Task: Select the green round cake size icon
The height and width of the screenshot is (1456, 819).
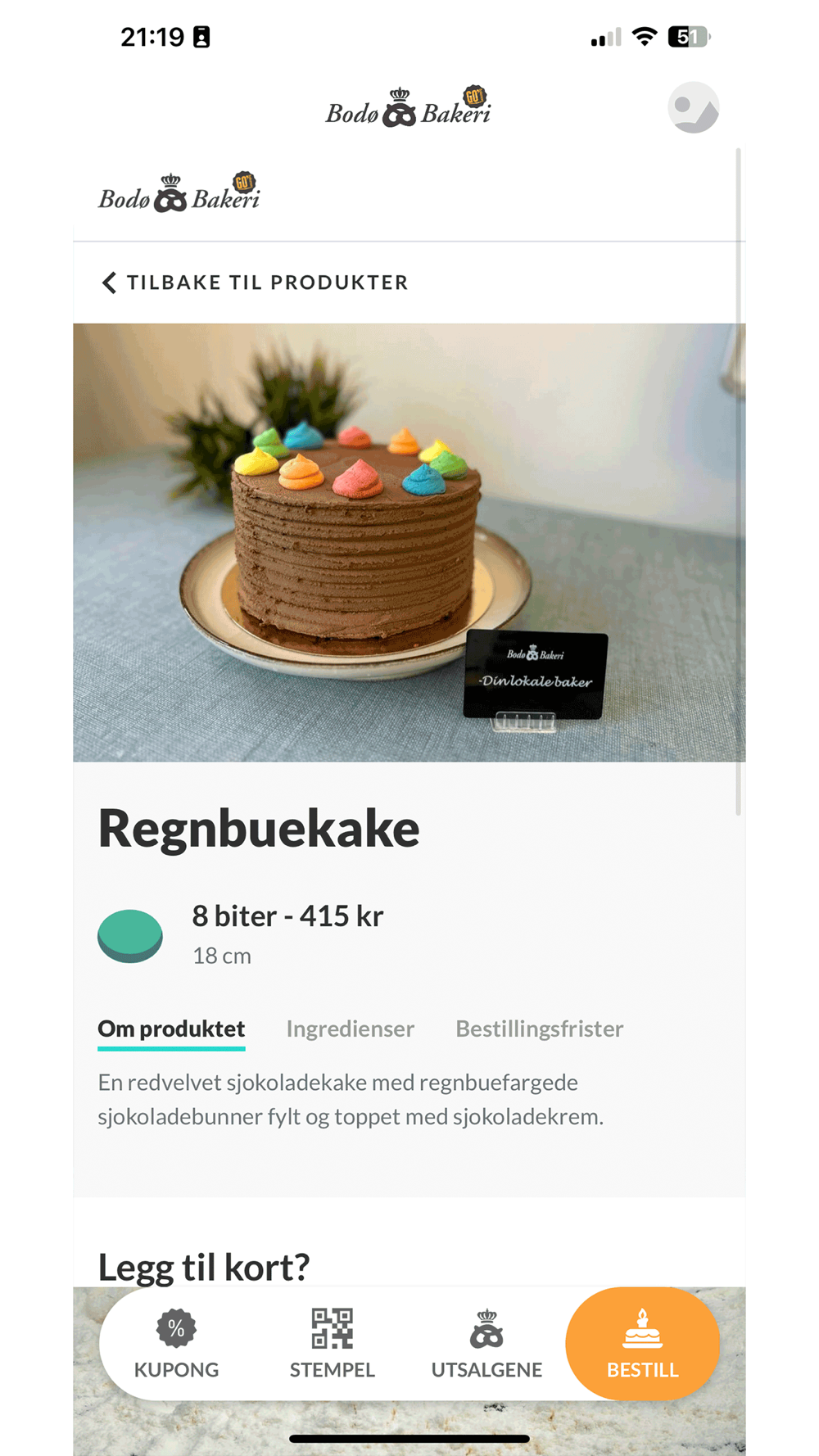Action: click(x=130, y=936)
